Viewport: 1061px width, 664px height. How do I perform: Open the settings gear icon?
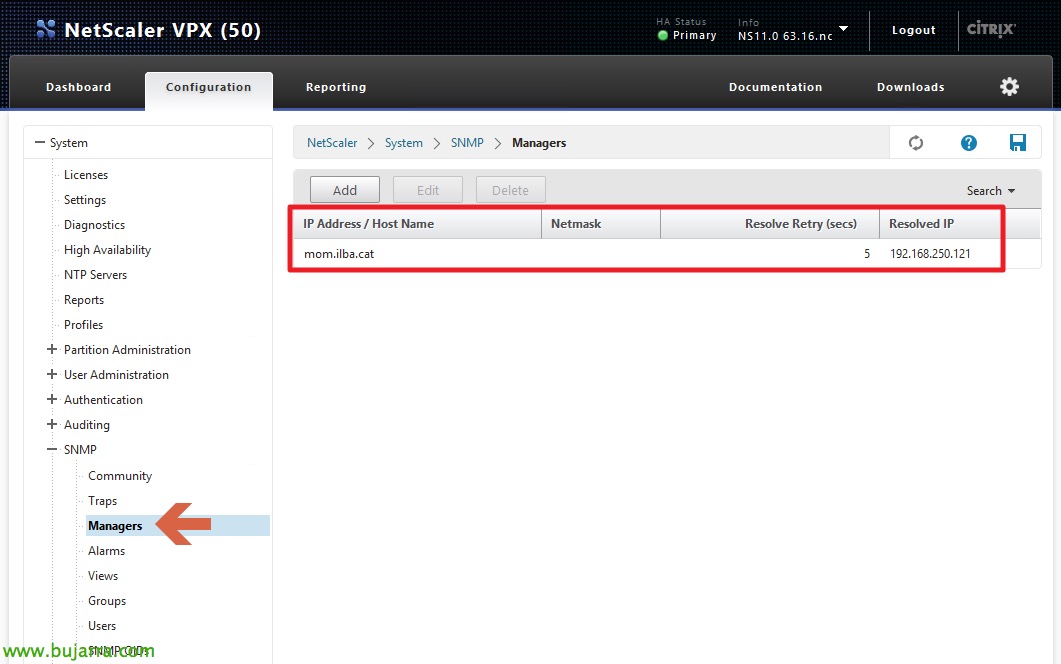1009,87
